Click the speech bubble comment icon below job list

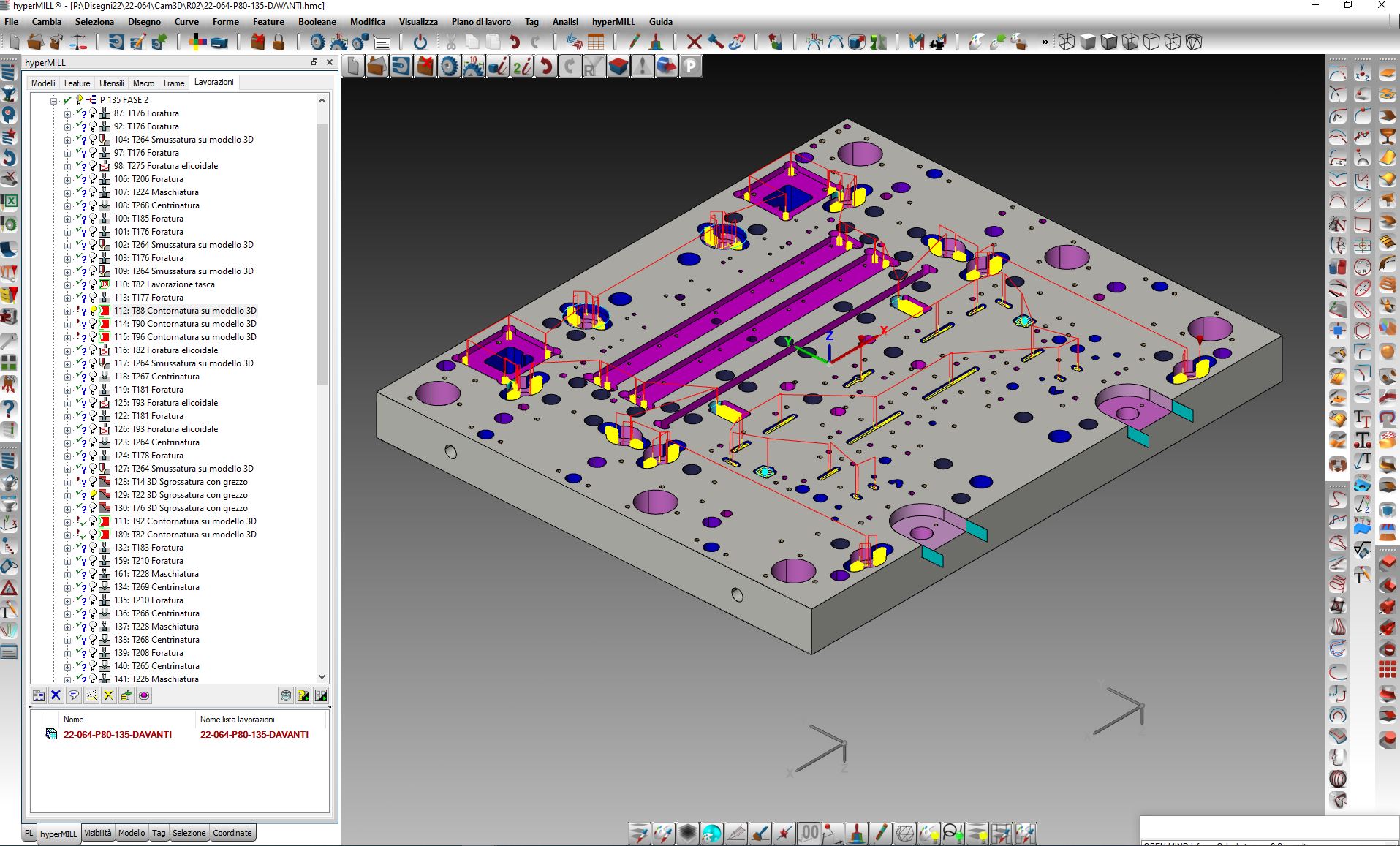tap(73, 695)
